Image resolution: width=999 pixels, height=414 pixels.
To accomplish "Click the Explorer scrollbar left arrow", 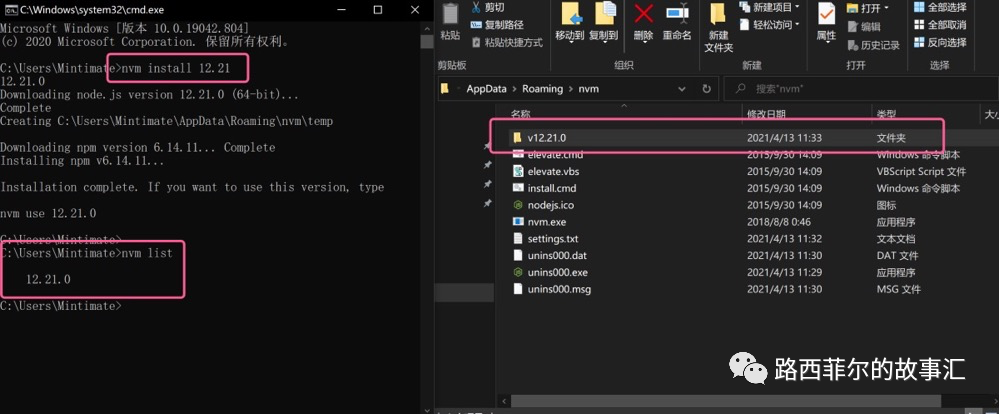I will click(504, 401).
